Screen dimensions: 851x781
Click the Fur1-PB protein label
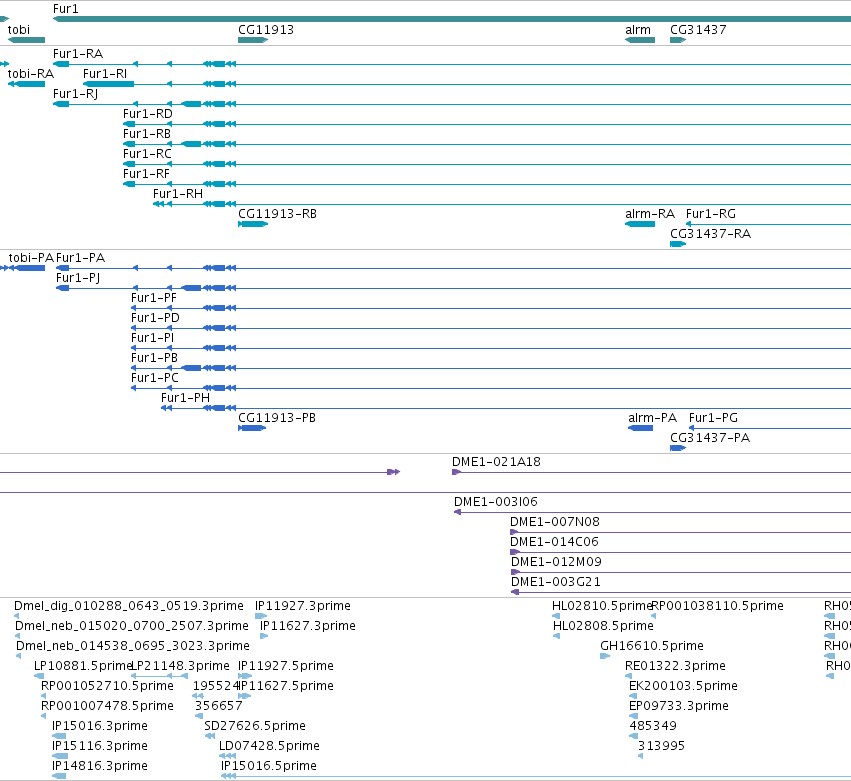(155, 358)
